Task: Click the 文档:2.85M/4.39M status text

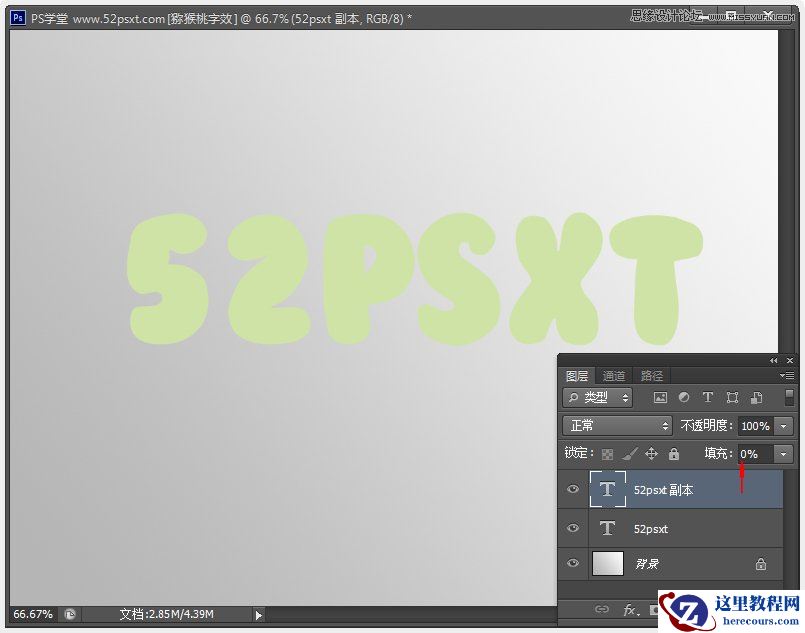Action: [x=166, y=614]
